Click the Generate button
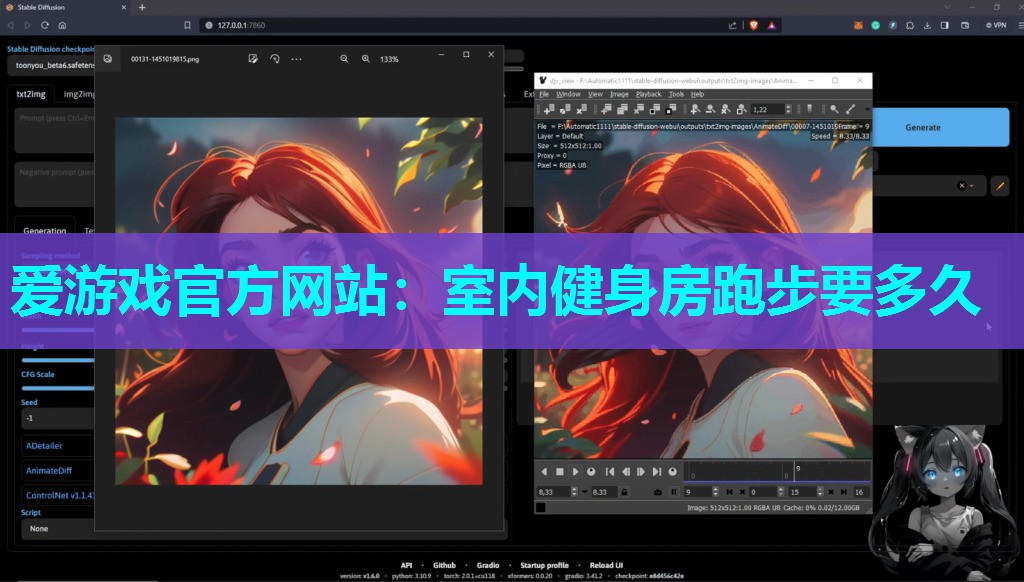Viewport: 1024px width, 582px height. click(x=922, y=127)
